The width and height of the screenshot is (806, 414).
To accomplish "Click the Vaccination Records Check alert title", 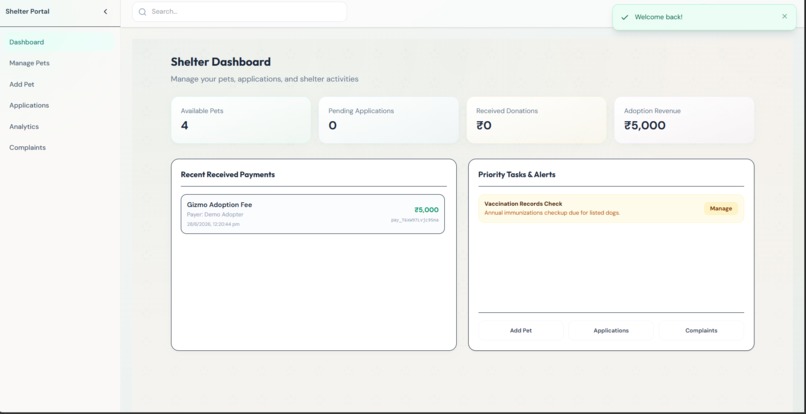I will coord(523,204).
